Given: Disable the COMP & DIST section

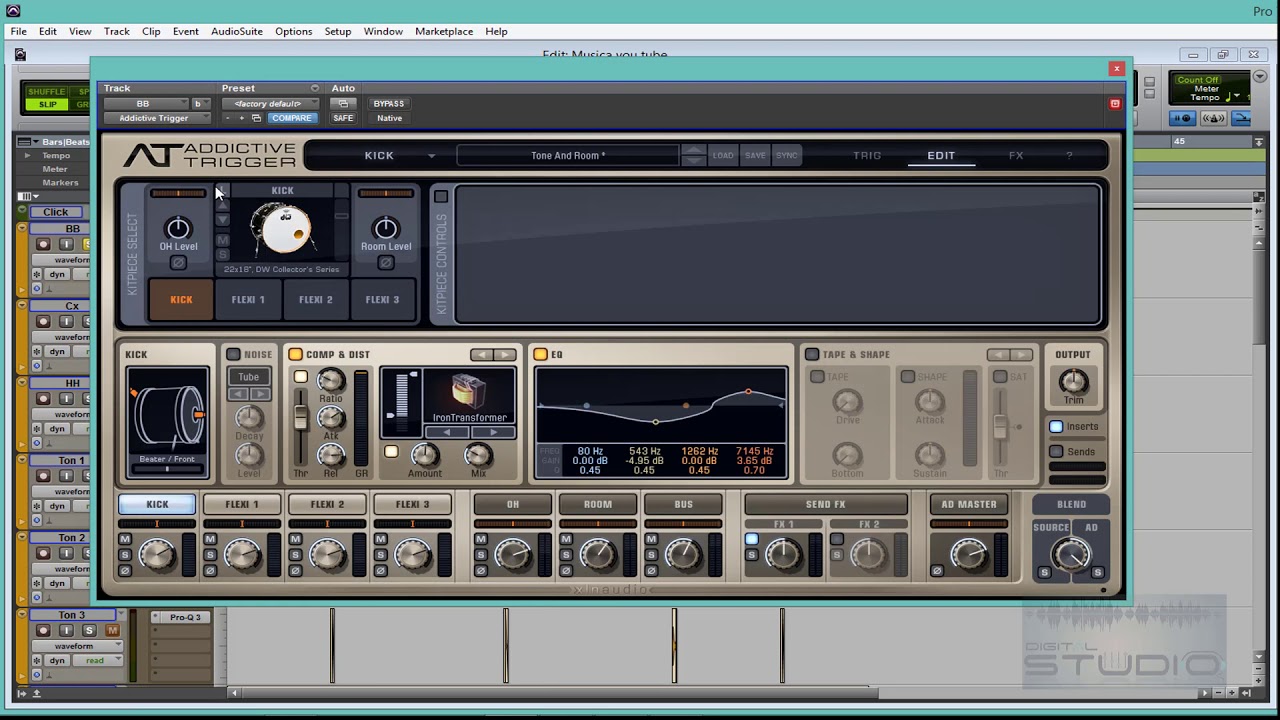Looking at the screenshot, I should click(295, 354).
